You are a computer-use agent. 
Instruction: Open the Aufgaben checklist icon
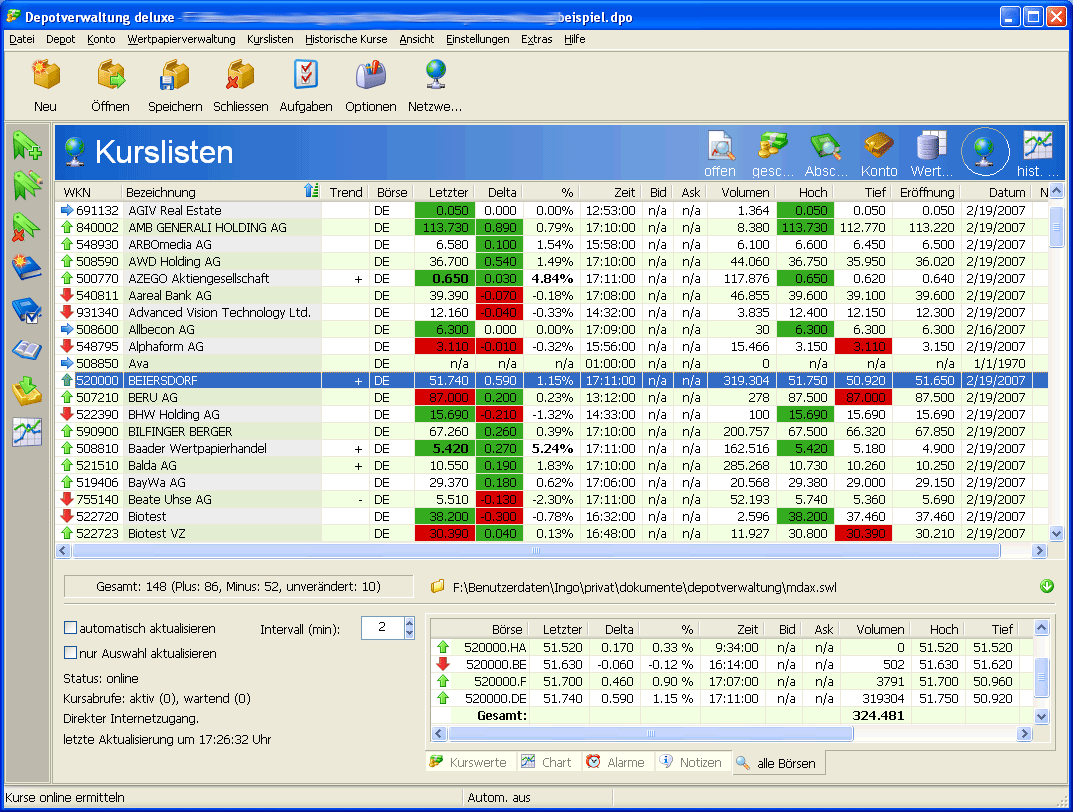click(x=305, y=76)
